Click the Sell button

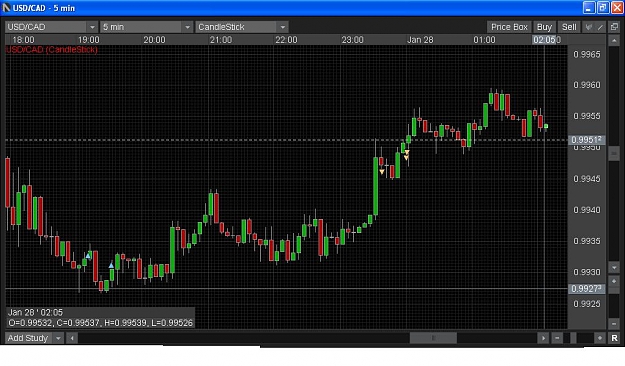click(x=569, y=27)
